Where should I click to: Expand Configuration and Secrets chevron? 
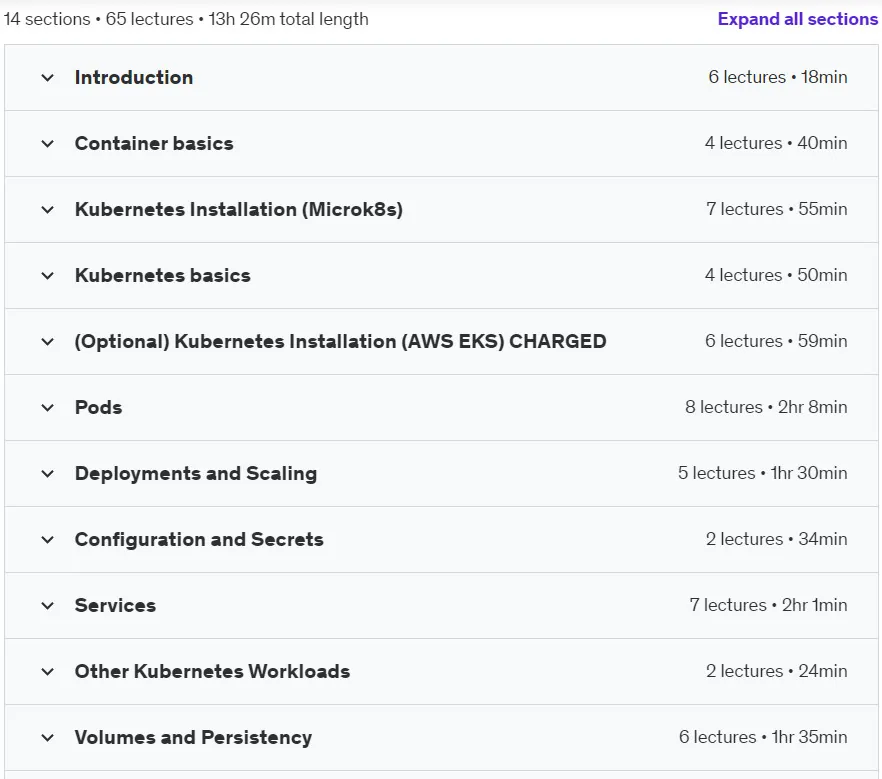(x=48, y=540)
